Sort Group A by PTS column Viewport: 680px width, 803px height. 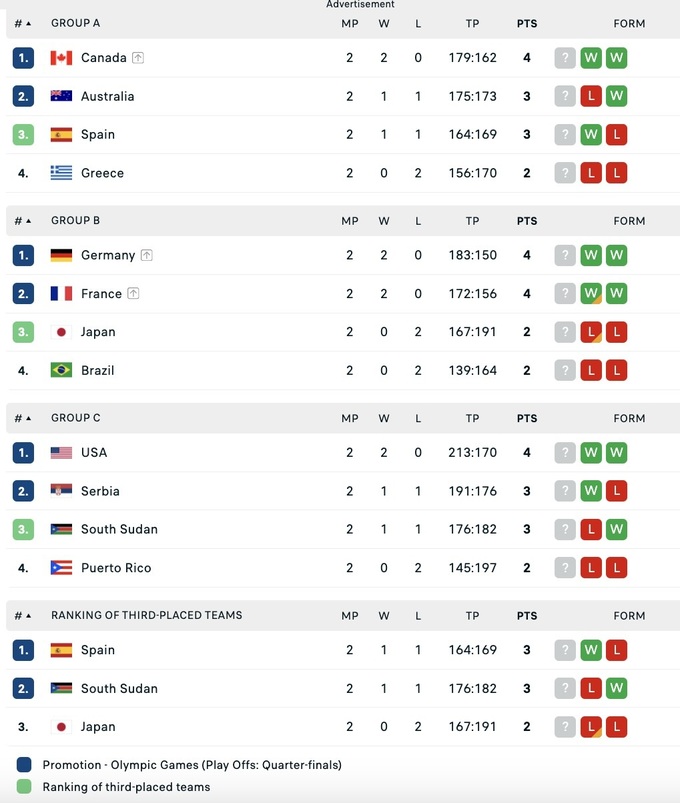click(x=526, y=23)
